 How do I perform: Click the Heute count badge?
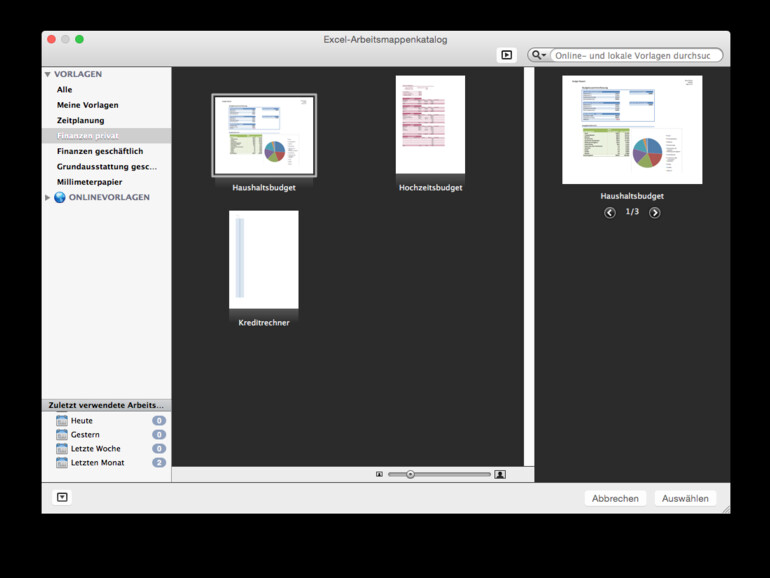click(x=159, y=421)
